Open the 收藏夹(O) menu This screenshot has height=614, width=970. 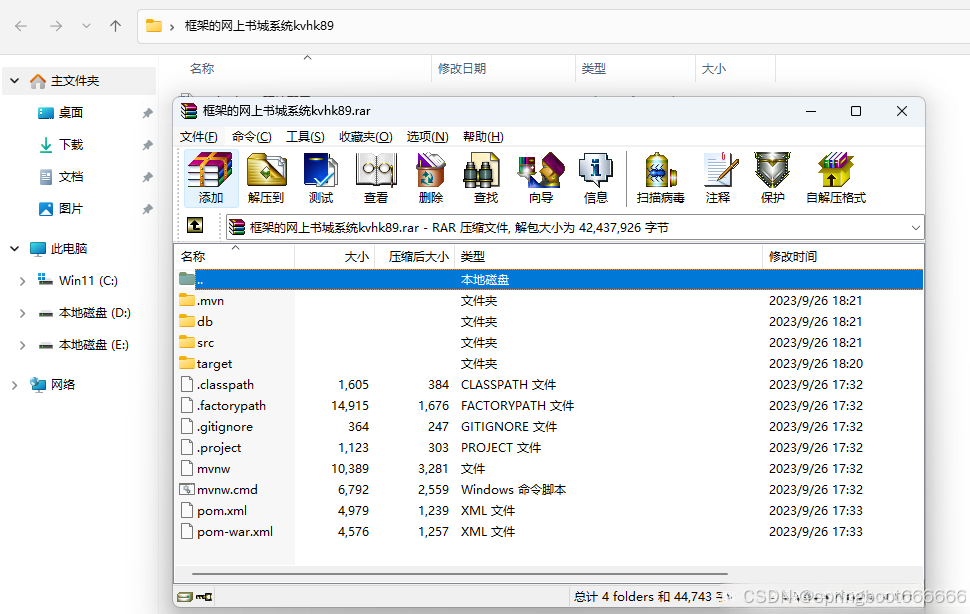coord(366,137)
